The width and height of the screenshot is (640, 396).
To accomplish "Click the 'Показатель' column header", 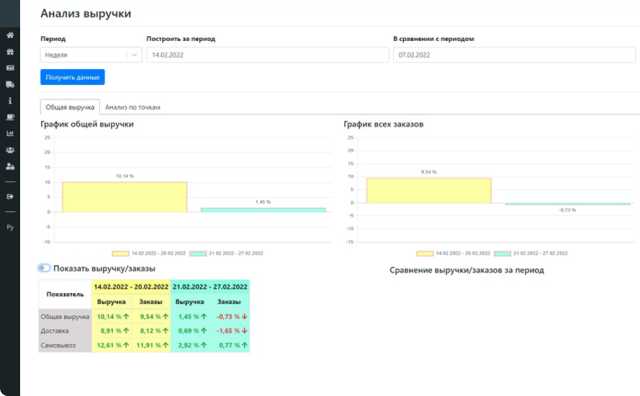I will click(x=65, y=294).
